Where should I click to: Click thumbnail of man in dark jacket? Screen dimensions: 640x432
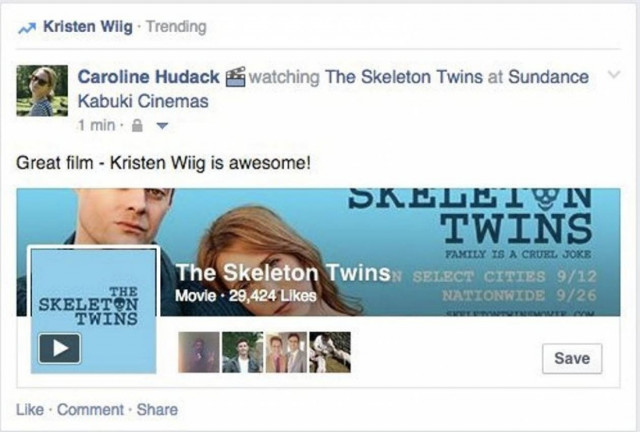(x=242, y=352)
